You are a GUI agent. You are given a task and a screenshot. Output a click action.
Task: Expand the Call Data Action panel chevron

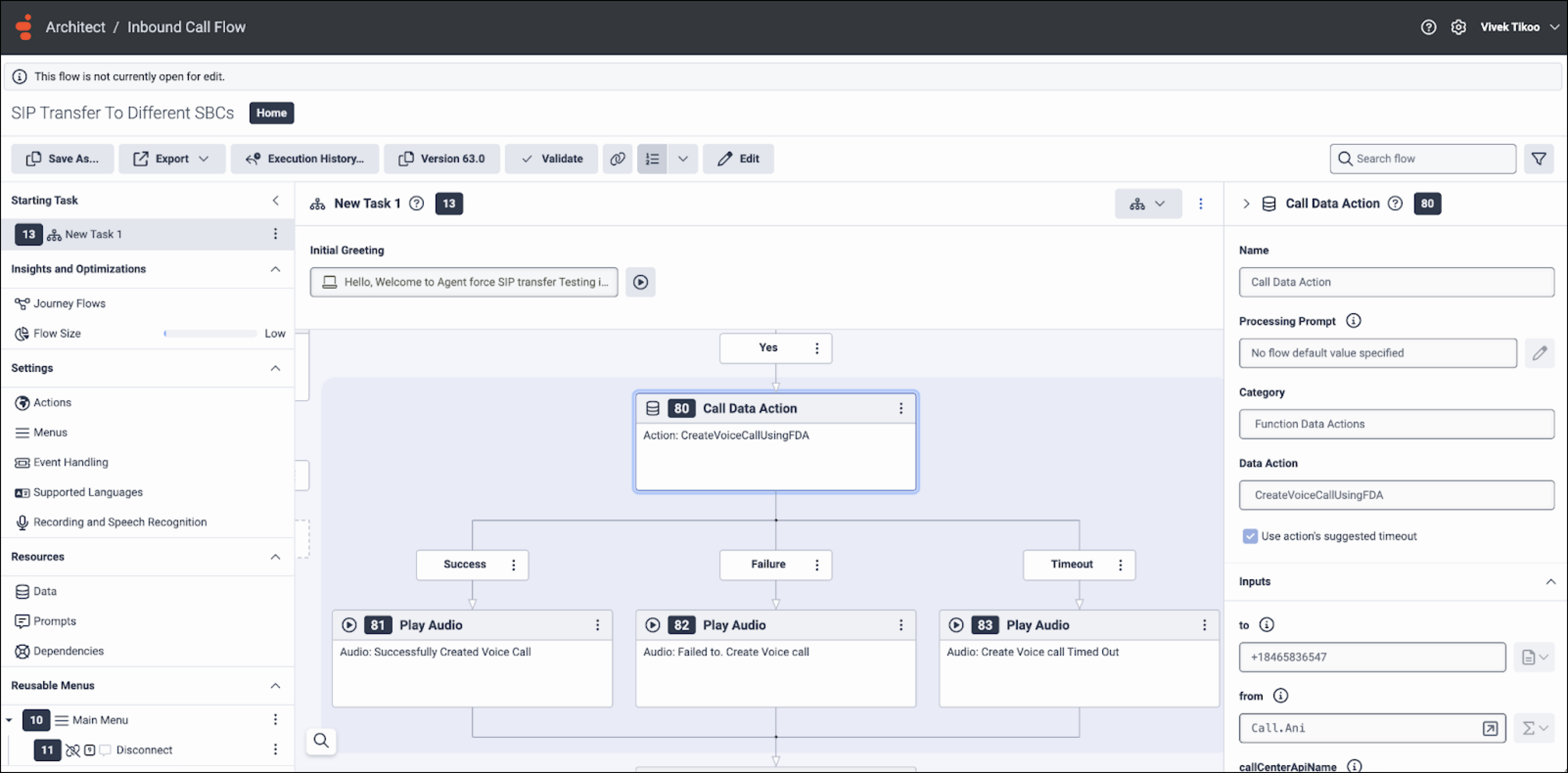1246,204
